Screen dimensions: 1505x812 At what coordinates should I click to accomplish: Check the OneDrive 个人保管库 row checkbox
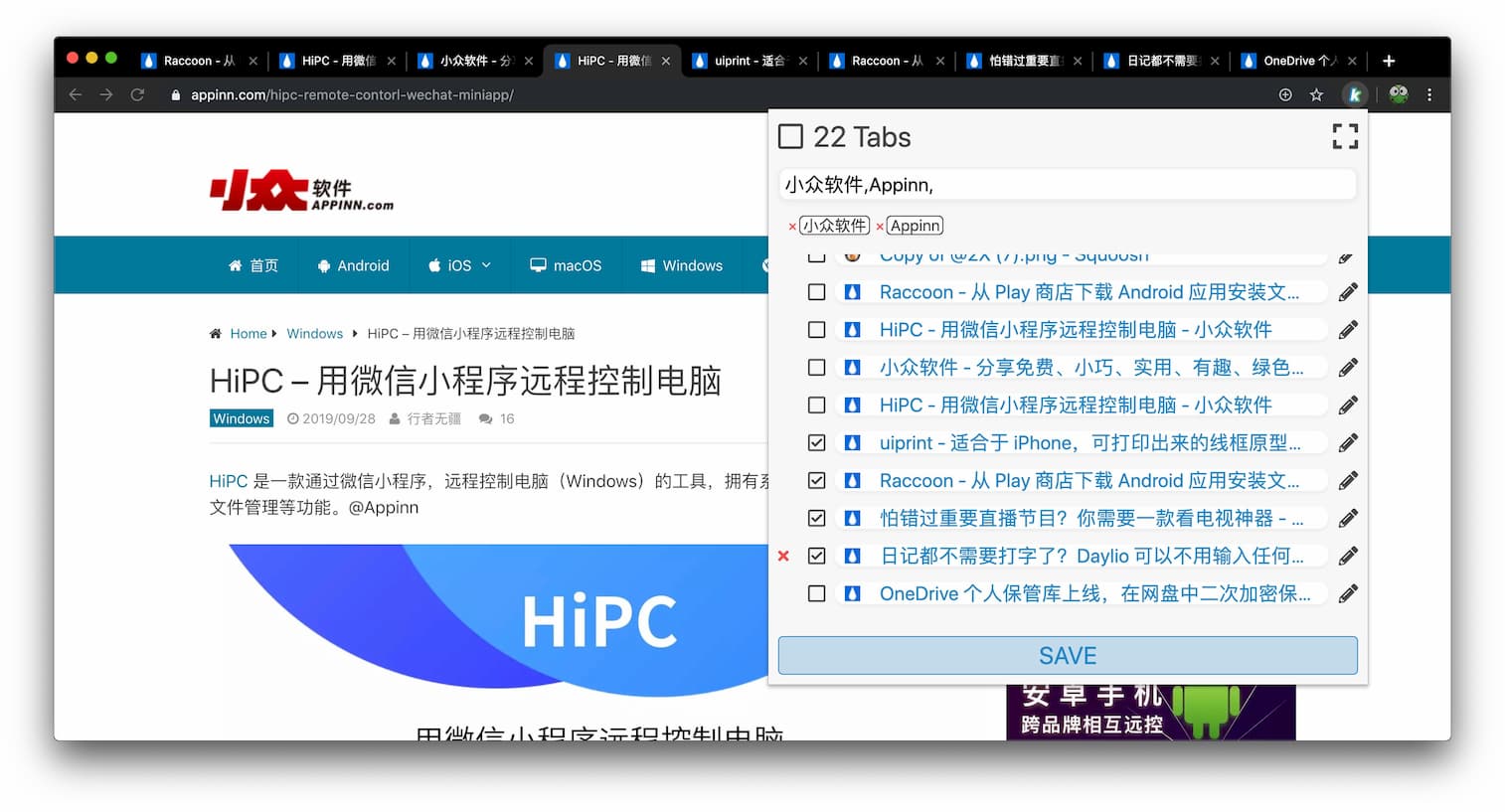click(x=816, y=593)
